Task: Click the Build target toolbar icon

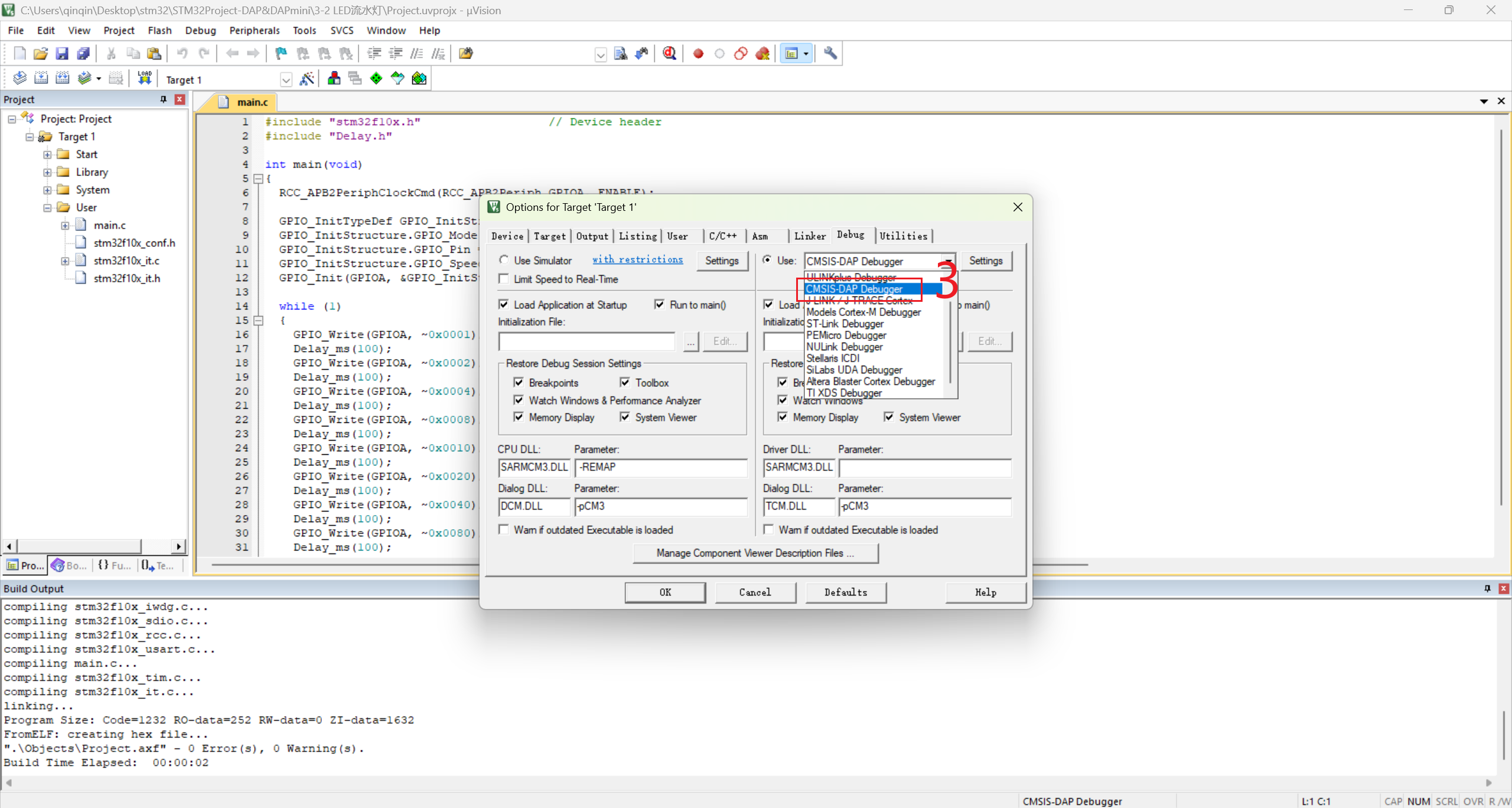Action: (x=41, y=78)
